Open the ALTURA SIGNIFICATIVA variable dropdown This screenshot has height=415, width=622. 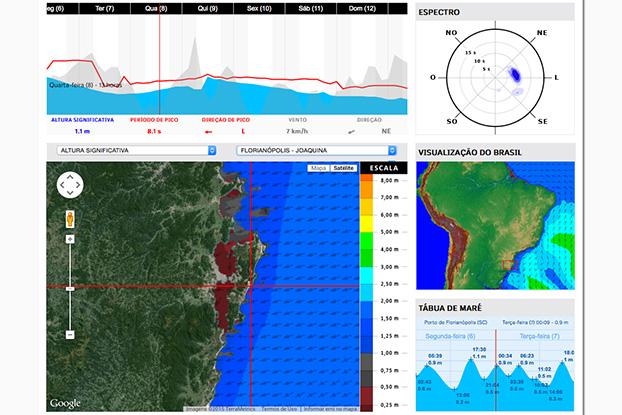(136, 150)
